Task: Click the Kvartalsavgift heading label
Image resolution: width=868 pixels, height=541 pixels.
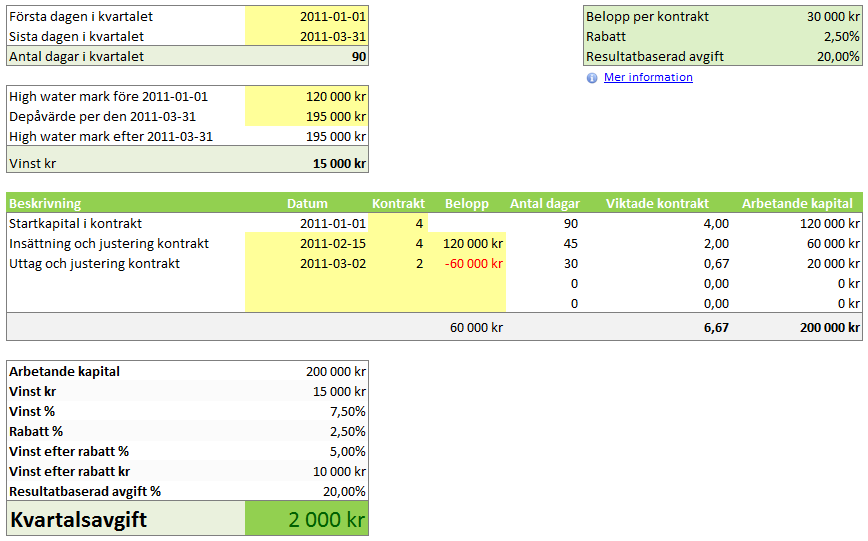Action: tap(79, 519)
